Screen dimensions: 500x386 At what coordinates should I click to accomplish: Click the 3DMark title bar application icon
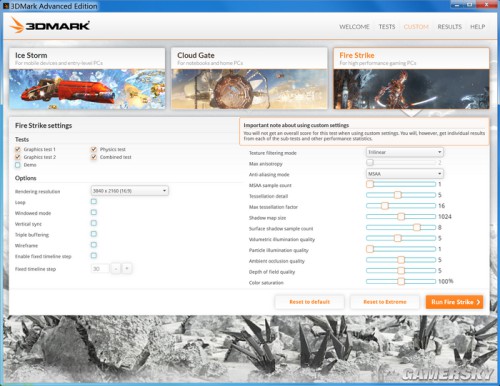6,6
